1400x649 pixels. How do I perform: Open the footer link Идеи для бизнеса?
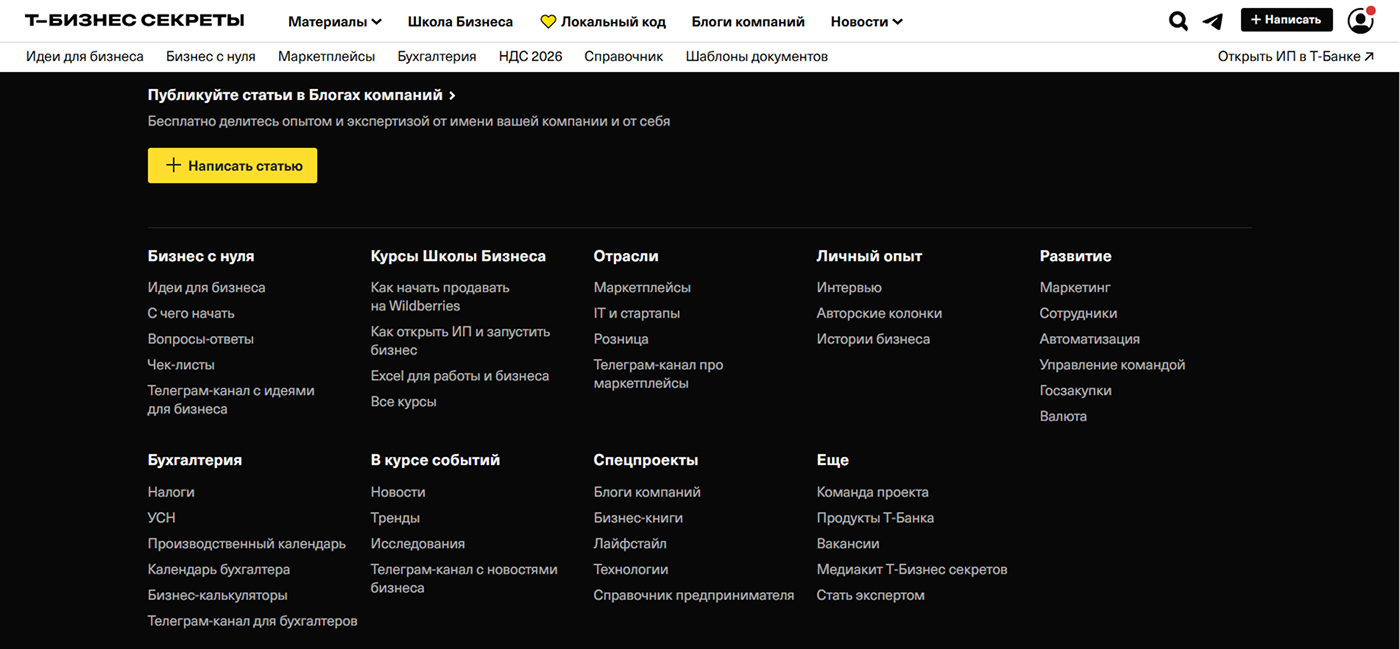207,287
